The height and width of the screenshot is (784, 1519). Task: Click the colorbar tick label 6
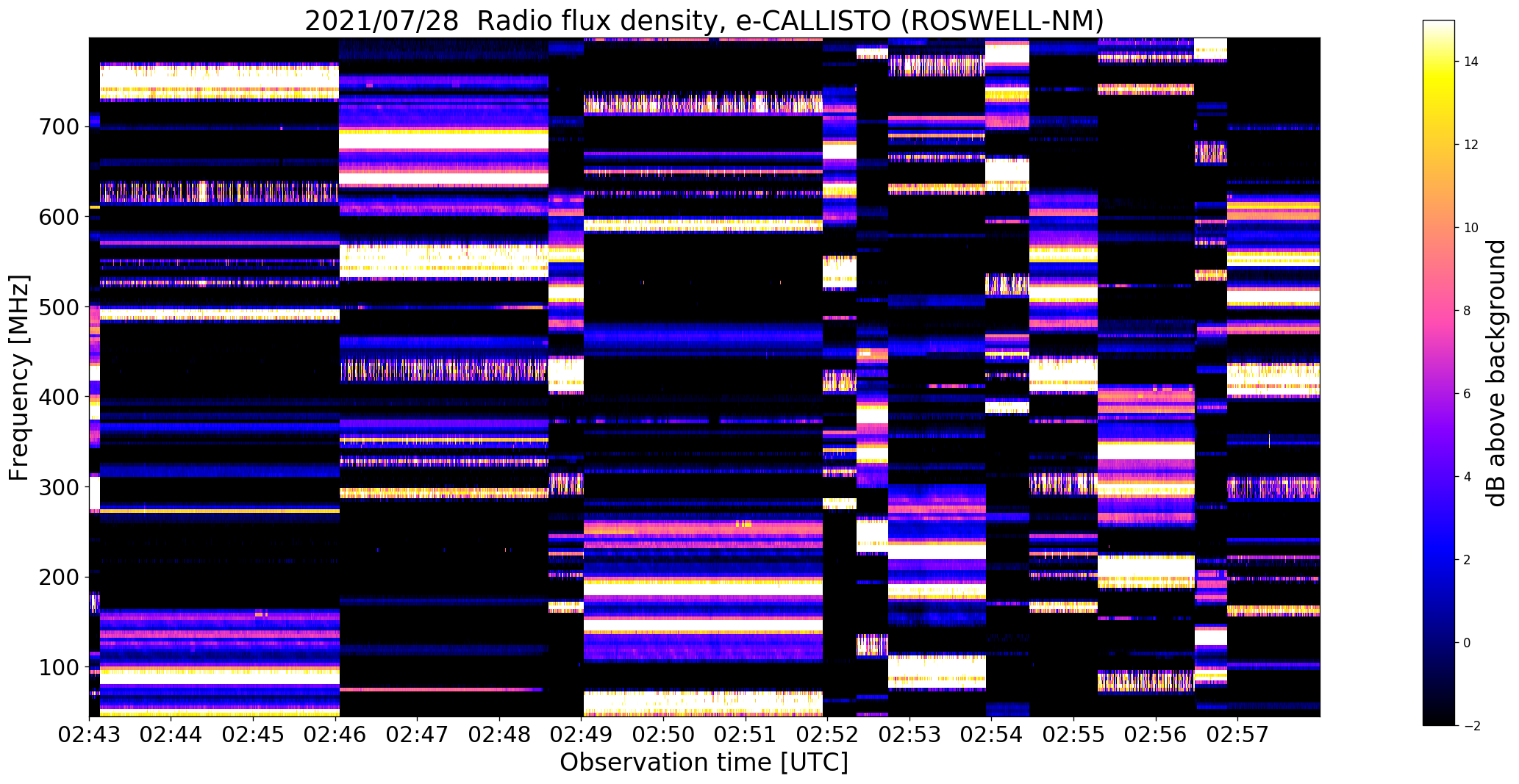[1467, 394]
